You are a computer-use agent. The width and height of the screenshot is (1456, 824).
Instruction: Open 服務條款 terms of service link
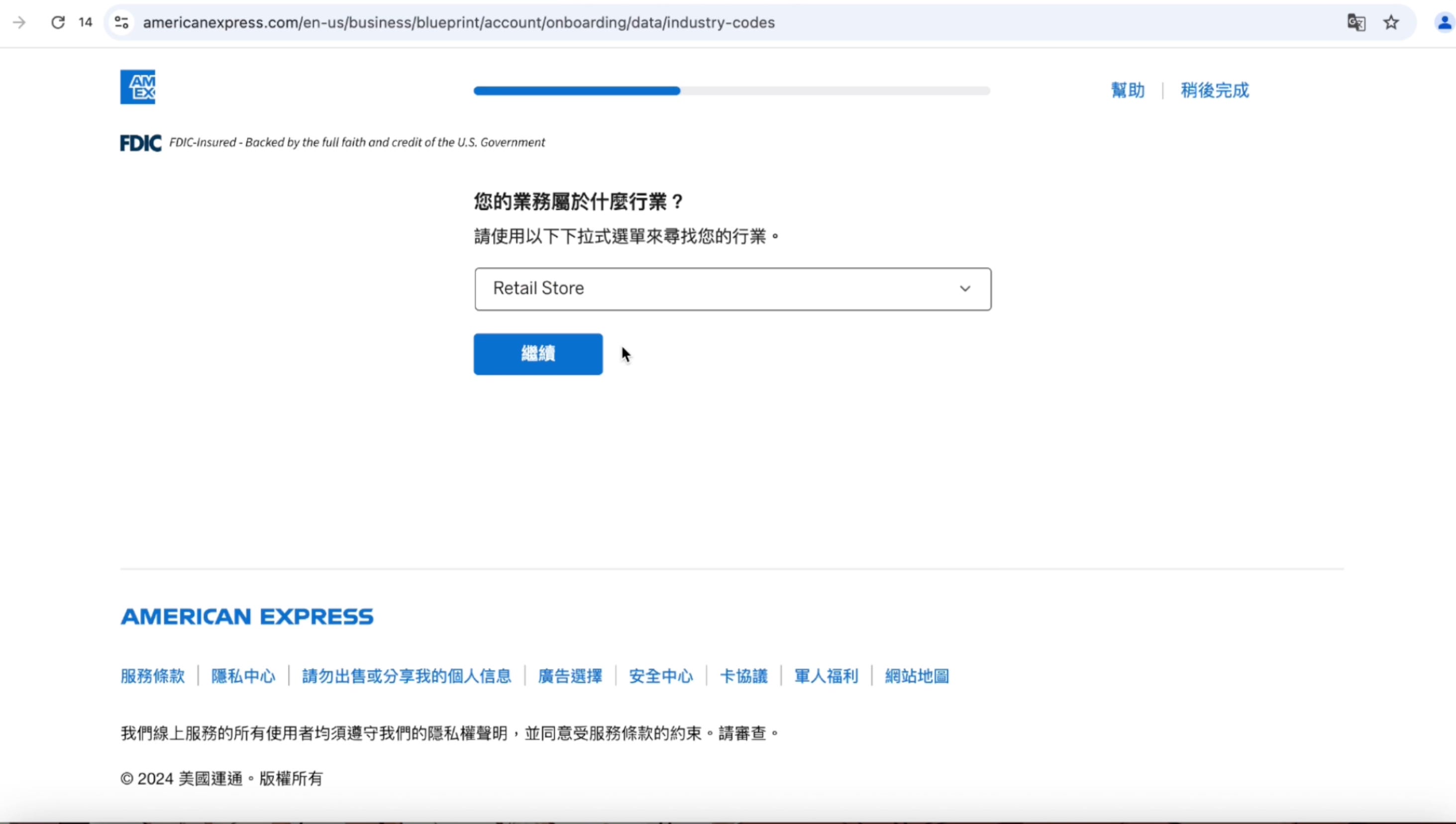click(153, 676)
